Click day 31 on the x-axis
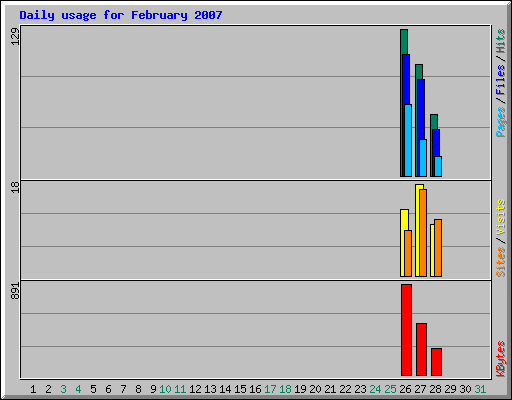 pos(480,389)
